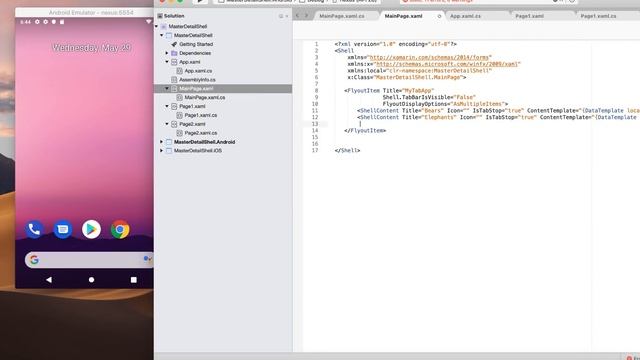
Task: Click the FlyoutItem opening tag on line 8
Action: pyautogui.click(x=362, y=91)
